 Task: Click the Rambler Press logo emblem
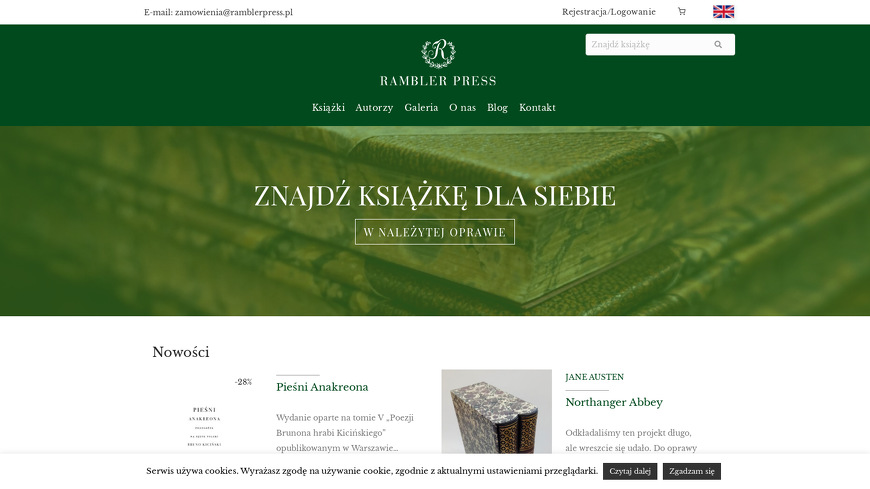[x=438, y=53]
